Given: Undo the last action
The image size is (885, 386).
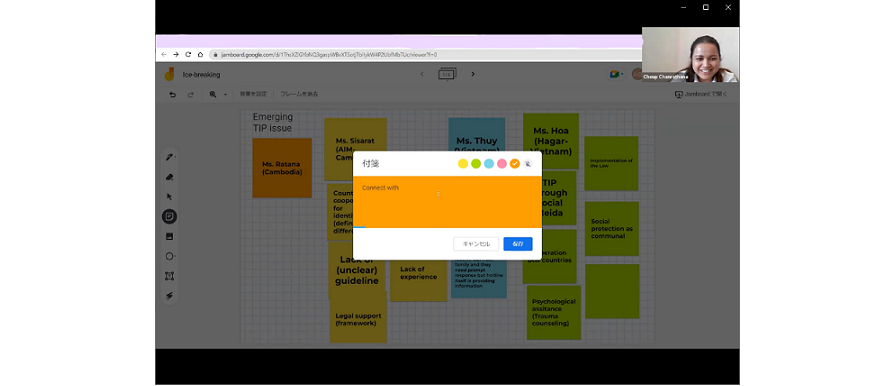Looking at the screenshot, I should pyautogui.click(x=173, y=94).
